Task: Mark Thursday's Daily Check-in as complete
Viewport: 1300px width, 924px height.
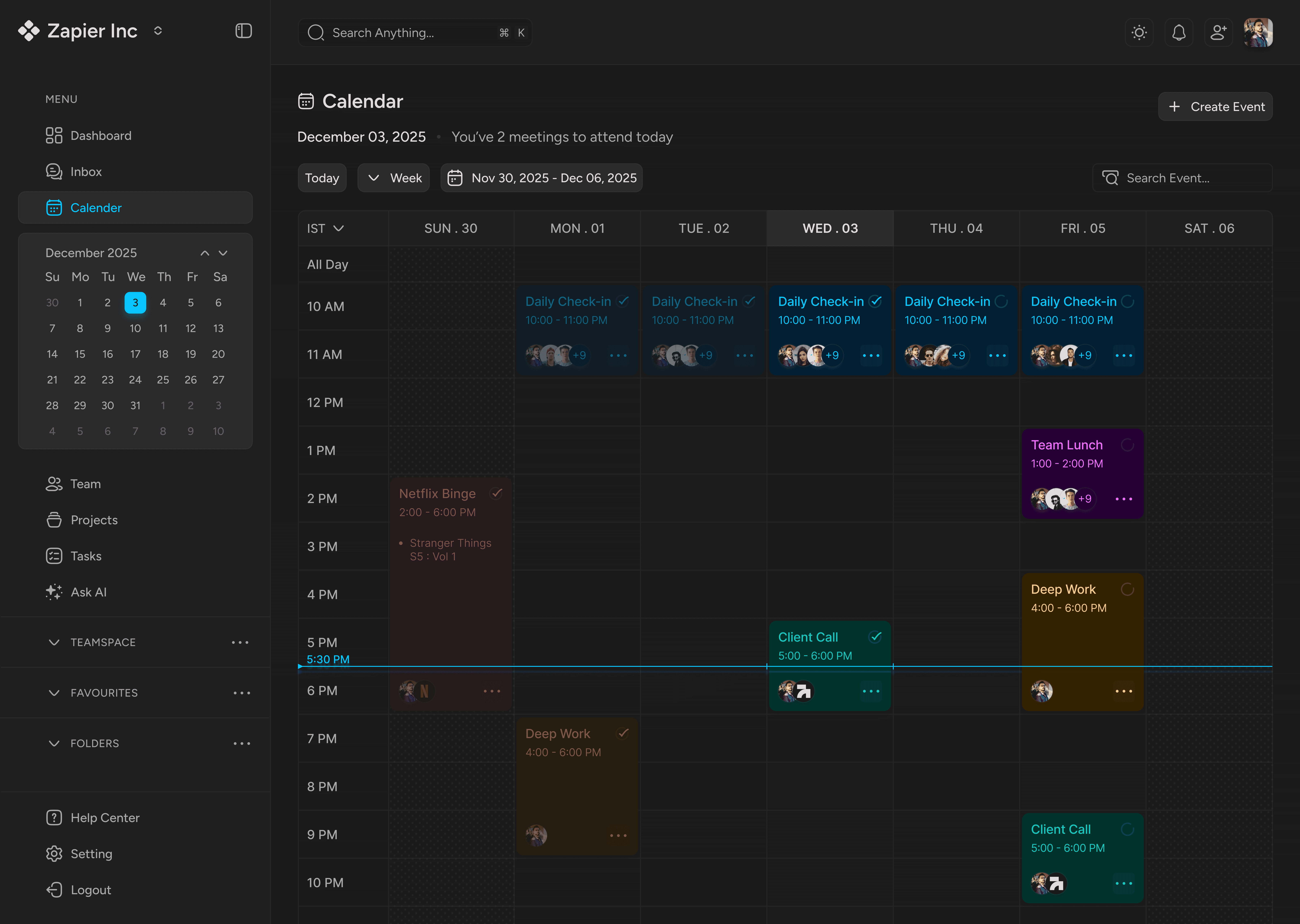Action: (x=1001, y=302)
